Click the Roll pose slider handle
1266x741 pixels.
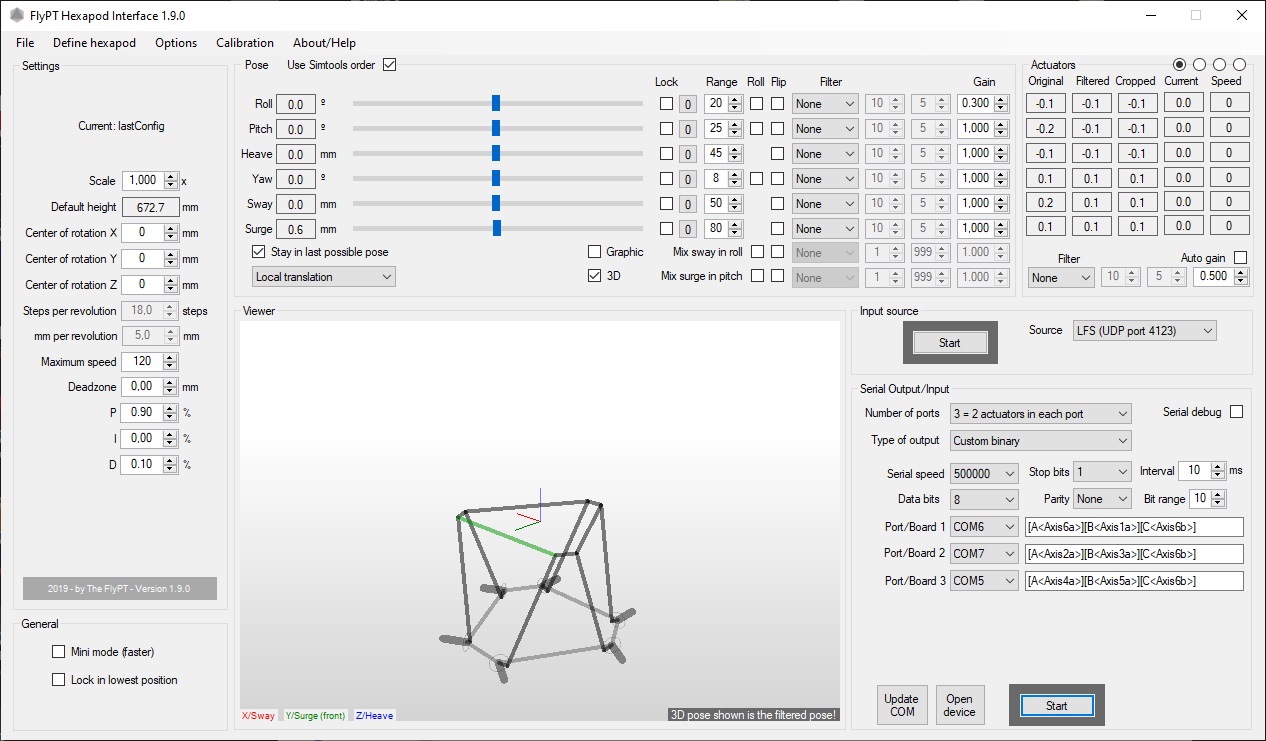pyautogui.click(x=496, y=103)
